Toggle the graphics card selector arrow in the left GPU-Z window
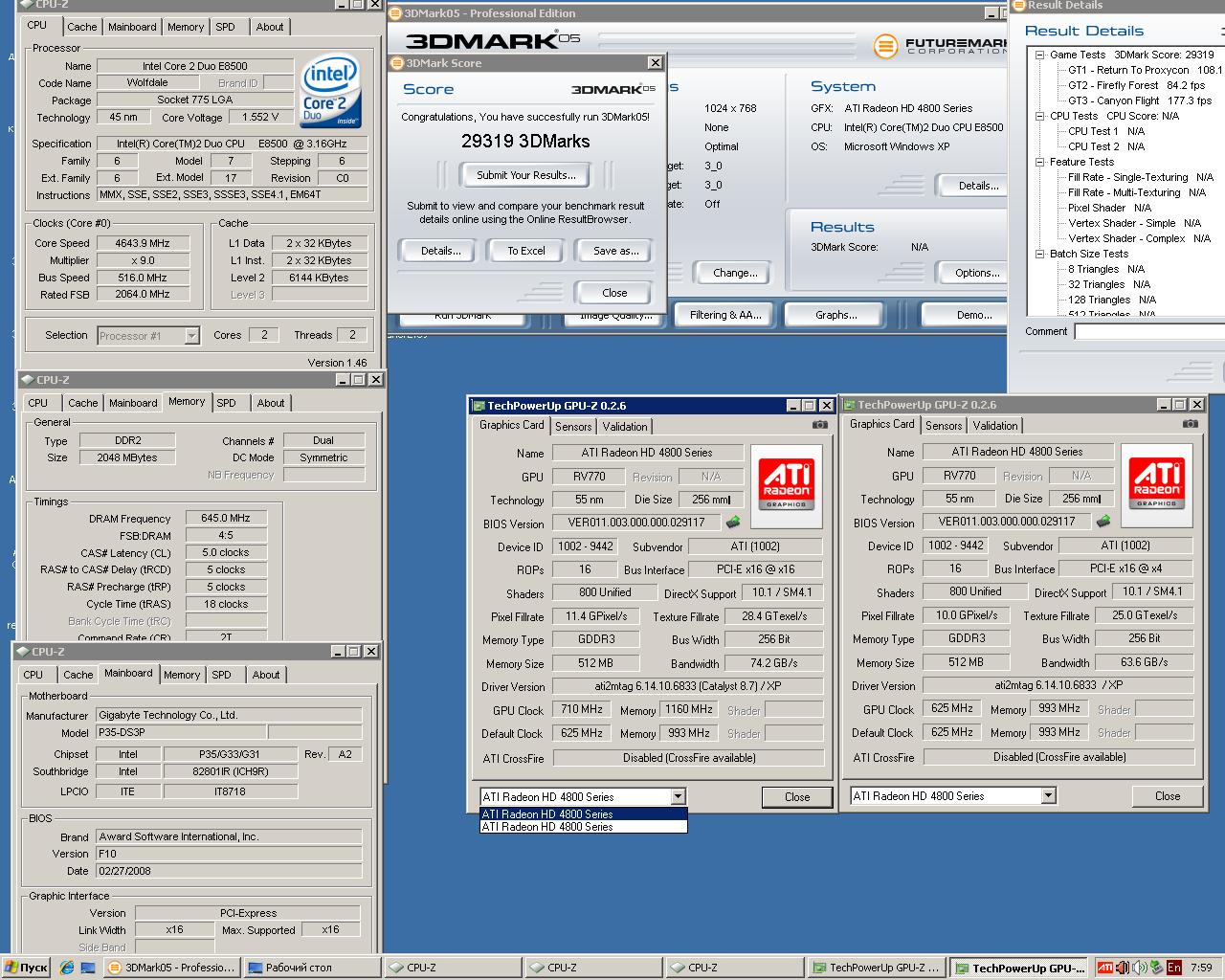 [678, 796]
